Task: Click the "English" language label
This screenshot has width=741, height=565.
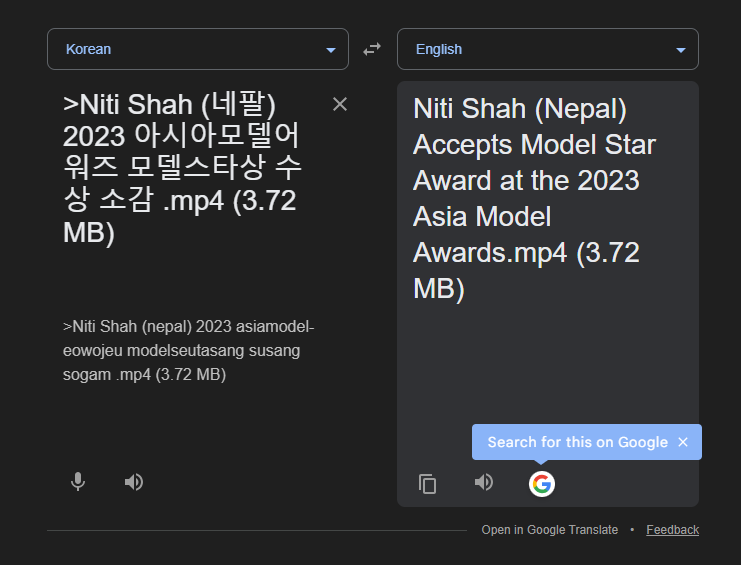Action: pyautogui.click(x=439, y=49)
